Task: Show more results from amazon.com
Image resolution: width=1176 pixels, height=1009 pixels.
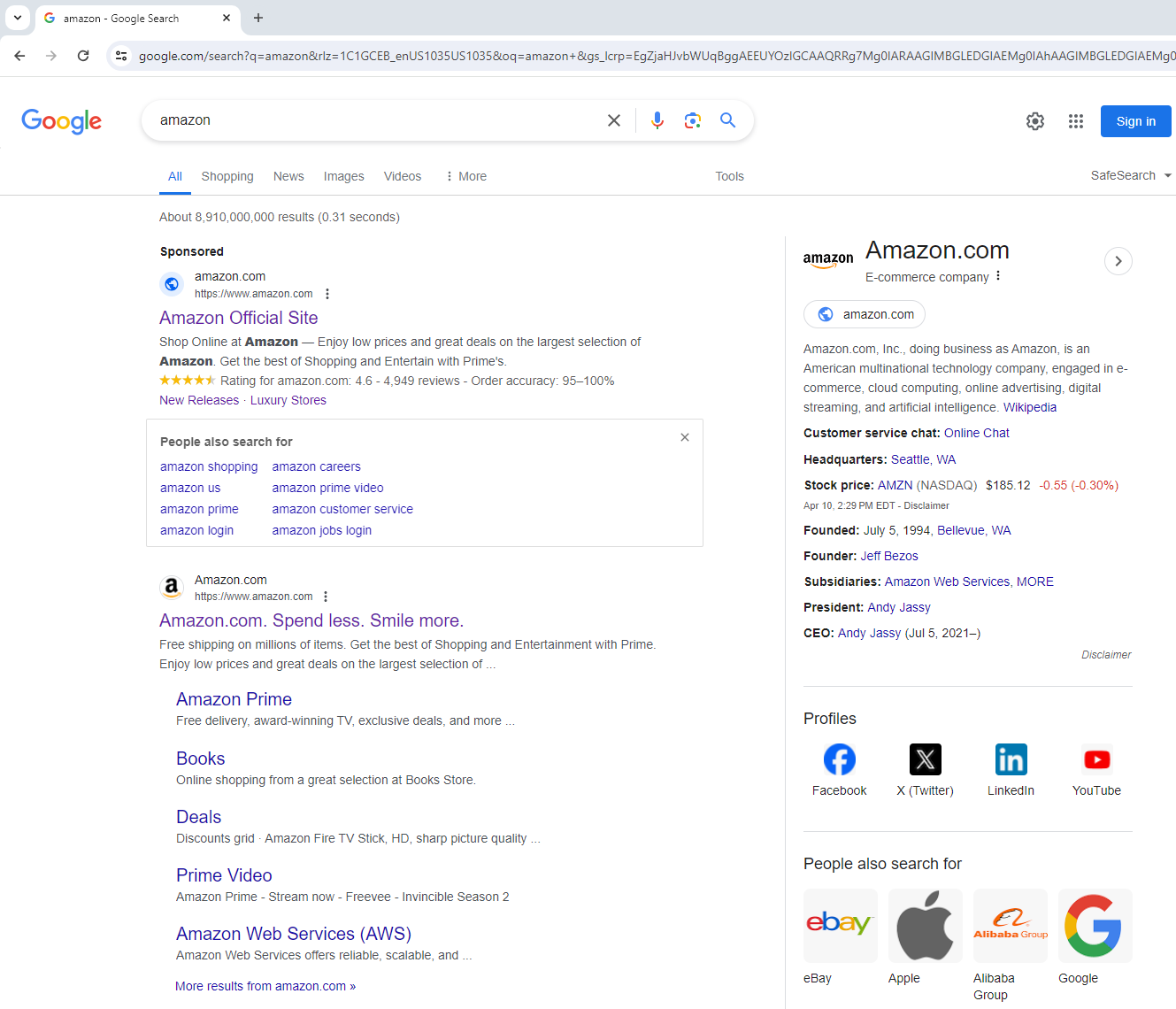Action: click(265, 986)
